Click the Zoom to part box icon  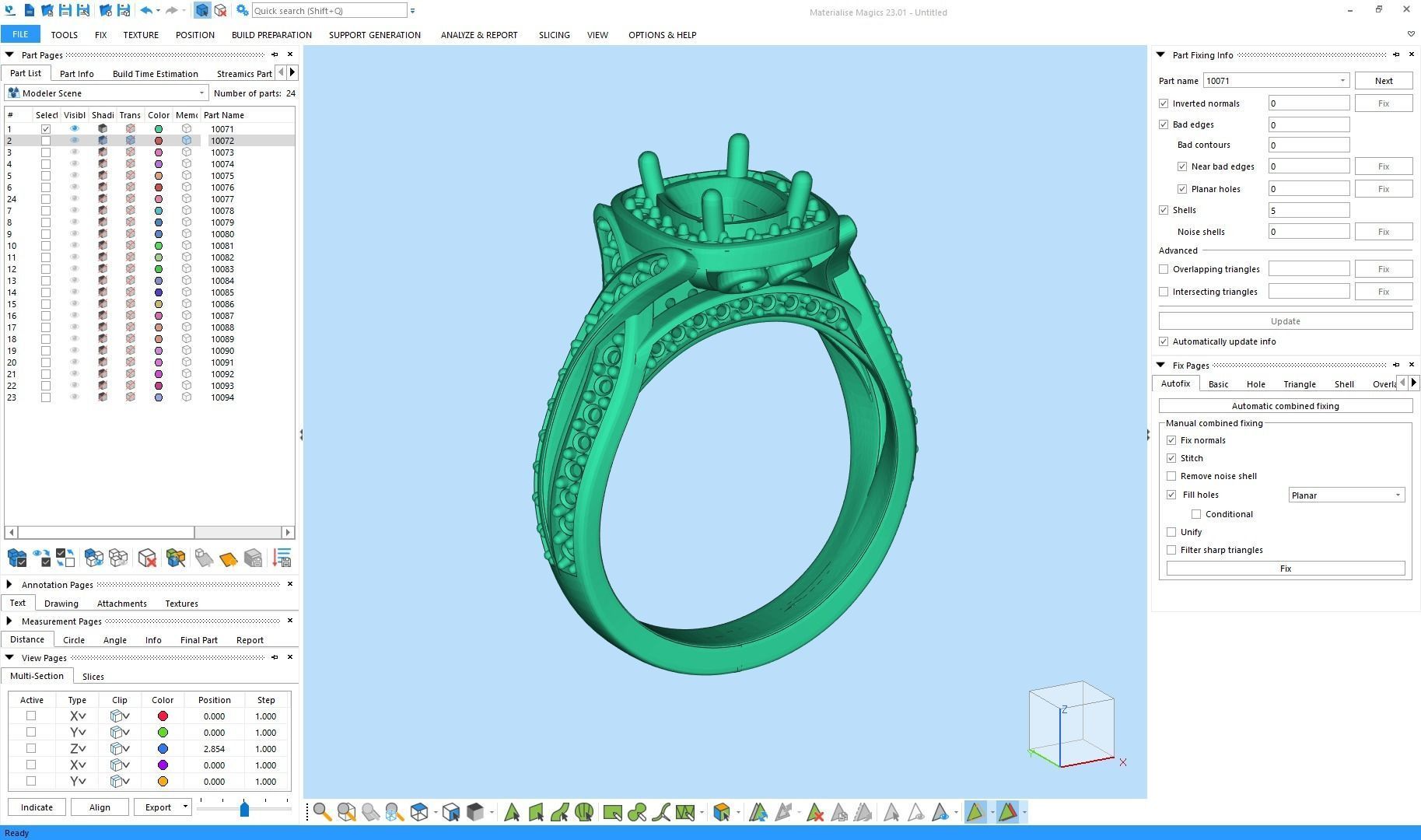[x=347, y=813]
